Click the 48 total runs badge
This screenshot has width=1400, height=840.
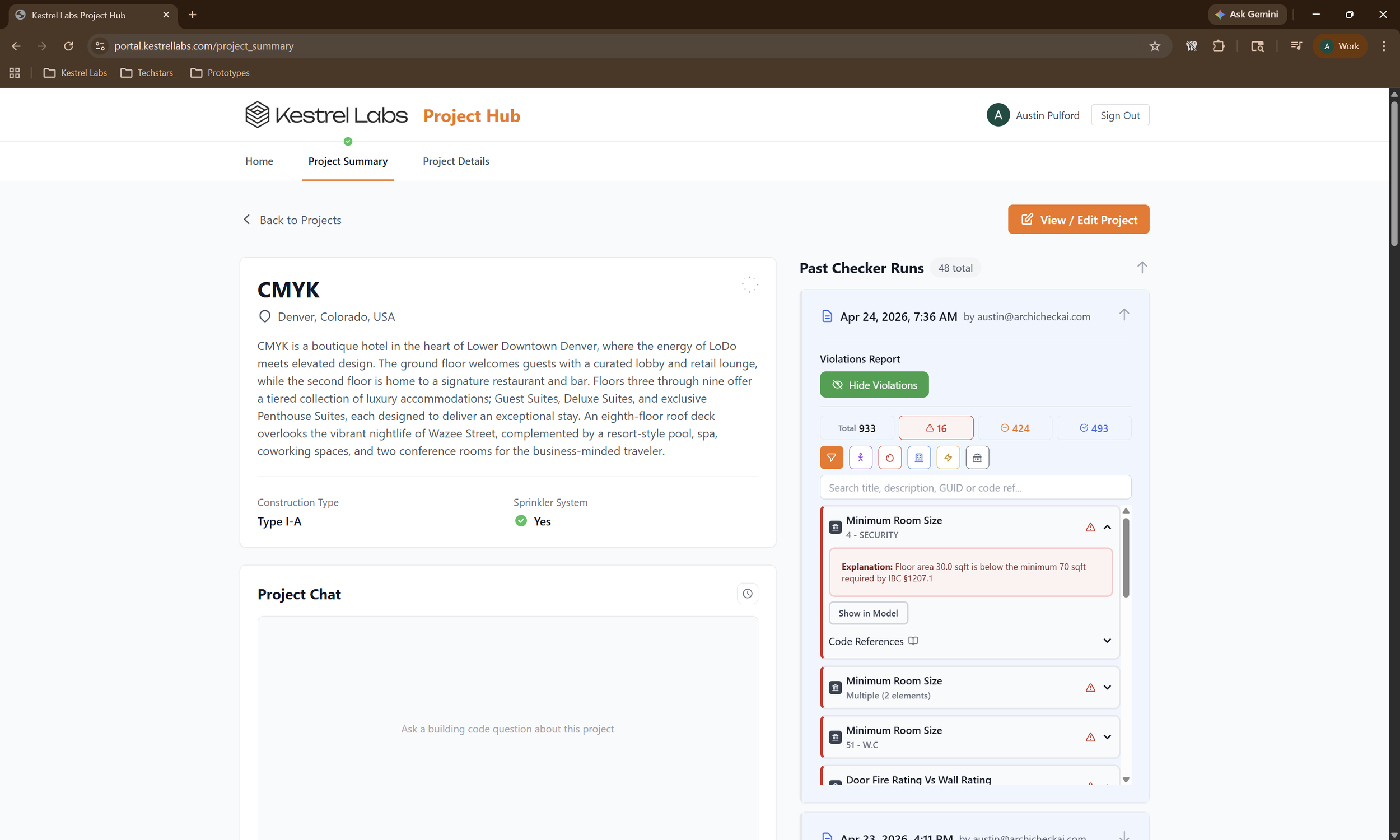coord(955,268)
